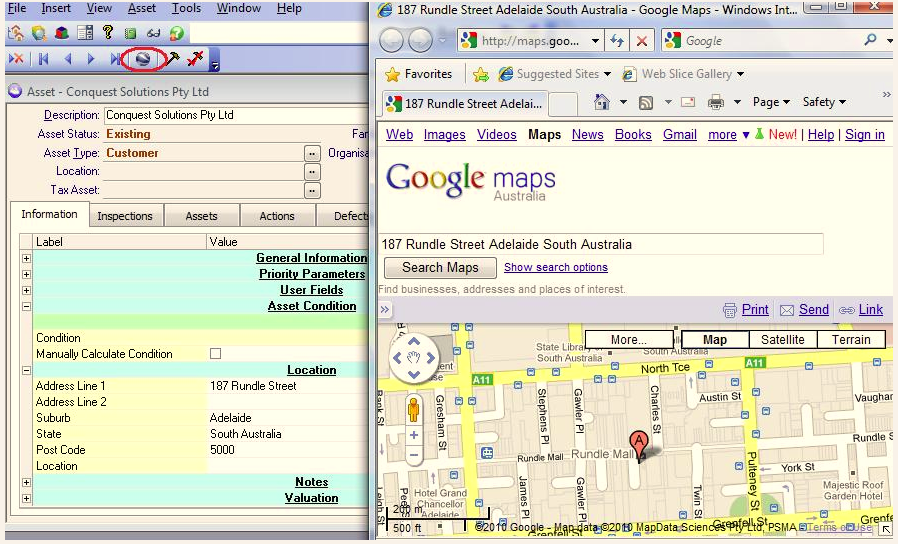Viewport: 898px width, 544px height.
Task: Expand the General Information section
Action: tap(26, 258)
